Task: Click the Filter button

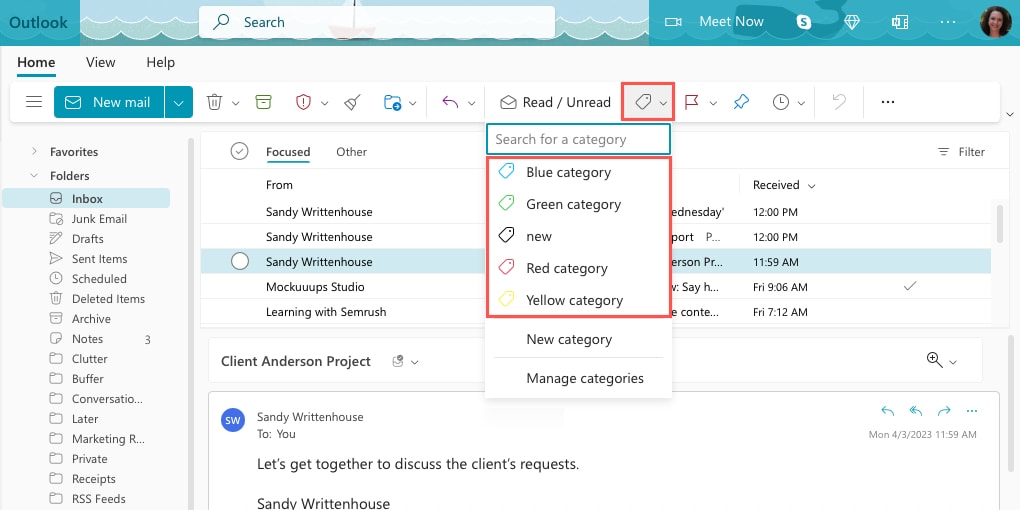Action: click(x=961, y=152)
